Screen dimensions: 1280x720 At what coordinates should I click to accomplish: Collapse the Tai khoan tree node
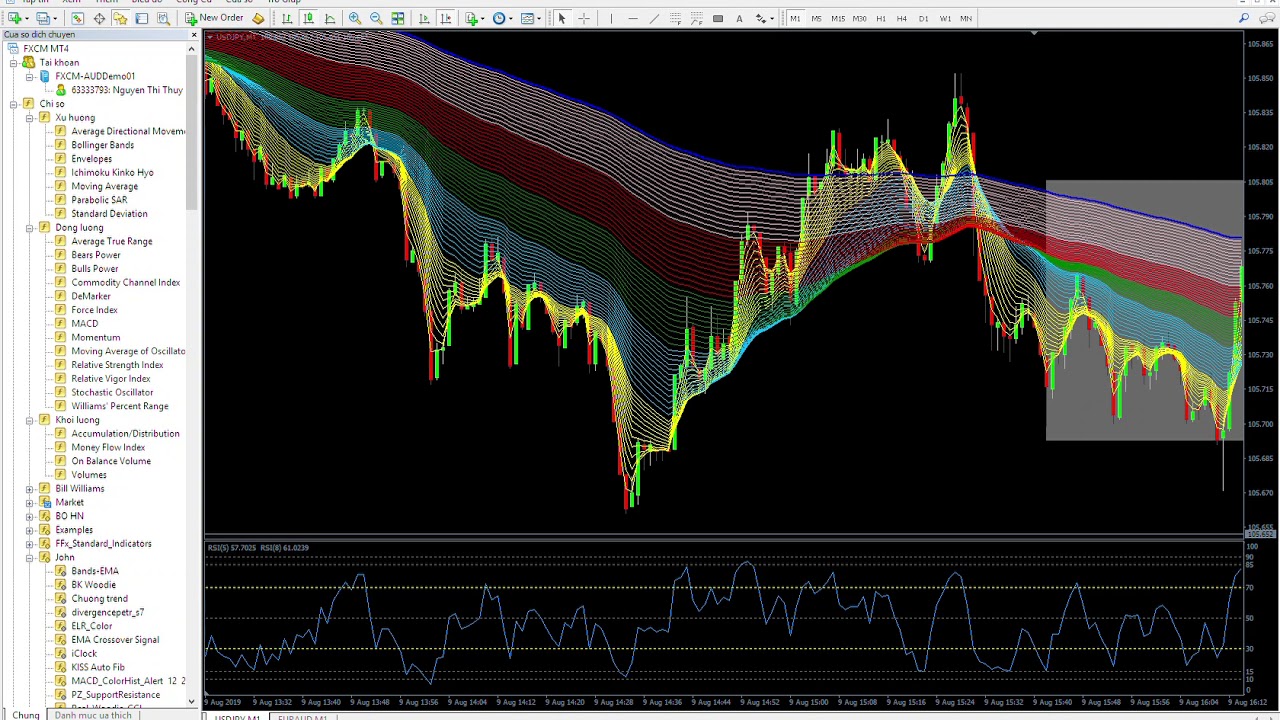coord(14,62)
